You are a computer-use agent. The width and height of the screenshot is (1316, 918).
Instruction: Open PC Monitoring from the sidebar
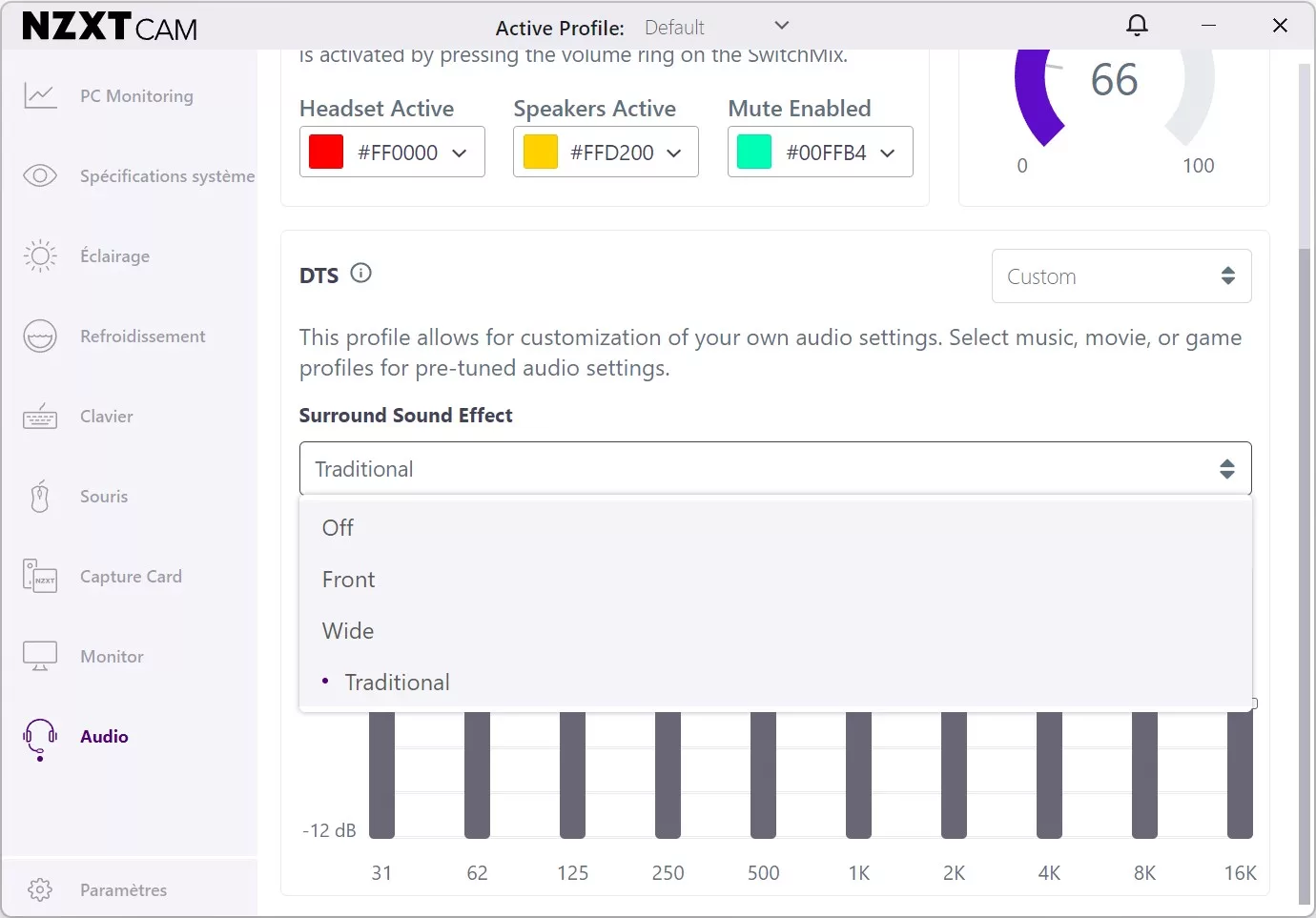click(x=135, y=95)
